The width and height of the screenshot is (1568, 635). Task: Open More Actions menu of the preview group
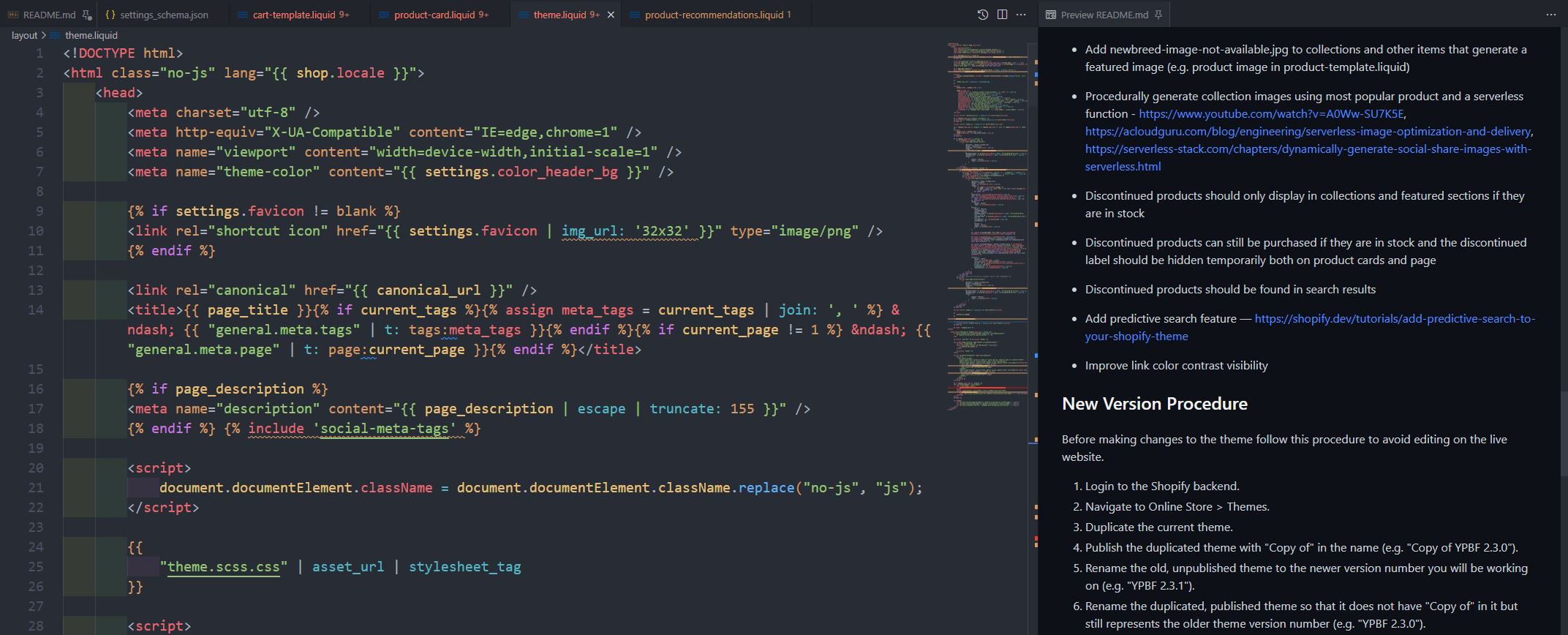point(1551,15)
